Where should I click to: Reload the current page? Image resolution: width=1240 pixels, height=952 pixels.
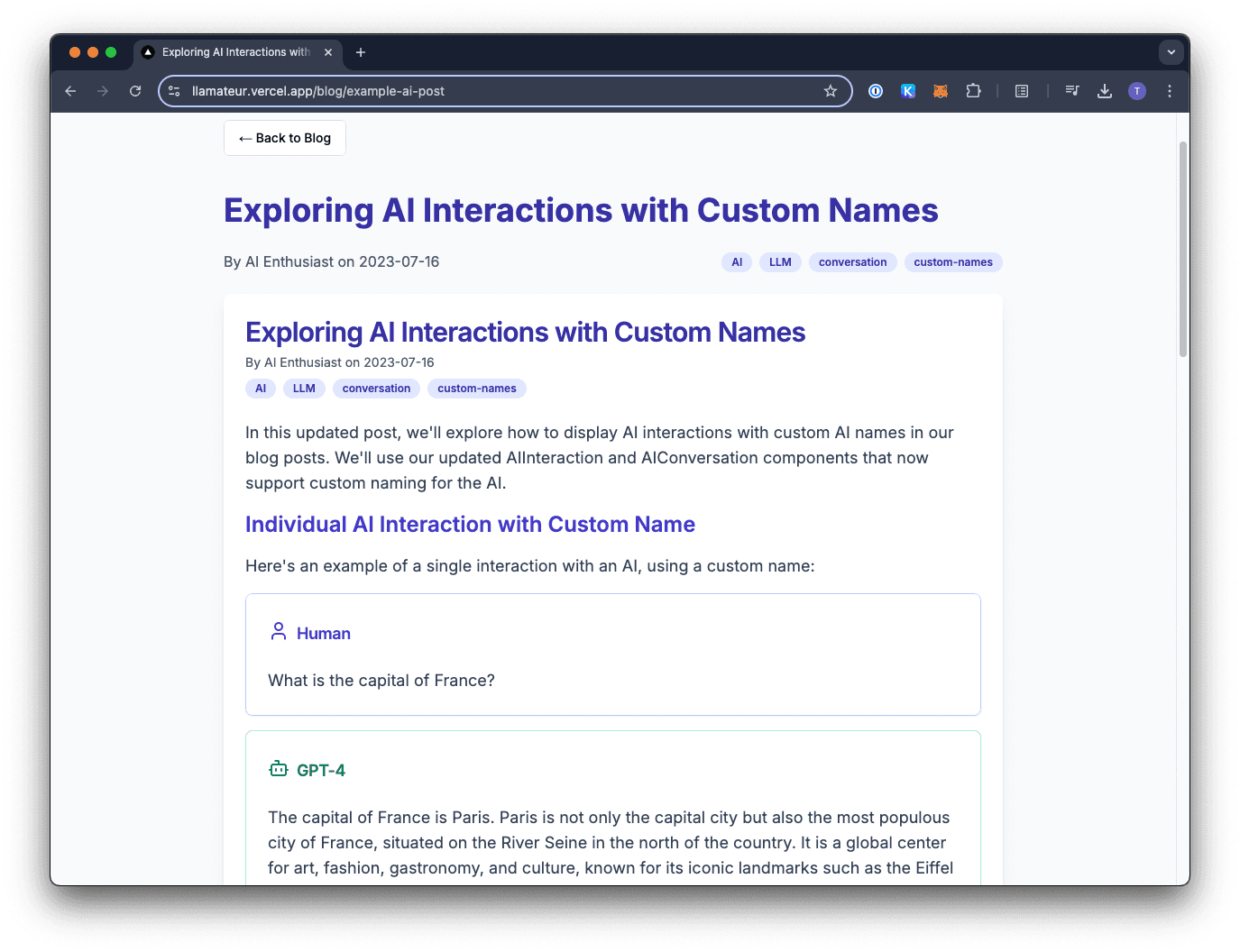click(135, 91)
